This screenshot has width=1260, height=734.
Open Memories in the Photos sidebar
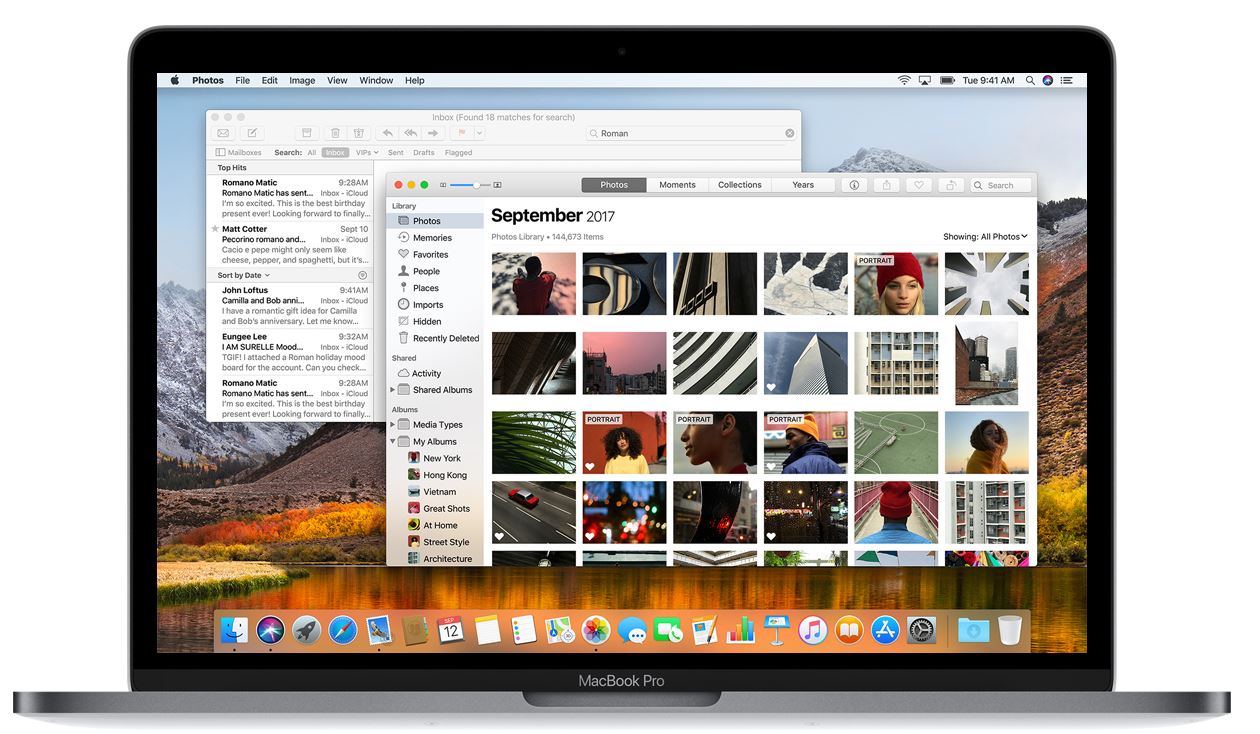pyautogui.click(x=433, y=238)
